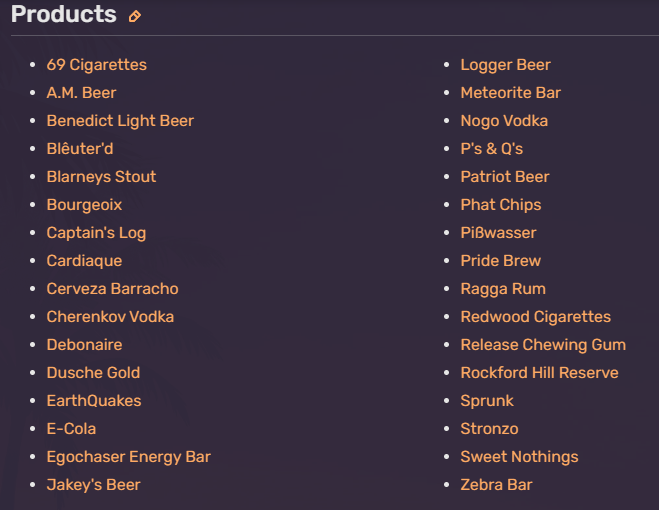Click the edit pencil icon beside Products

[x=134, y=16]
